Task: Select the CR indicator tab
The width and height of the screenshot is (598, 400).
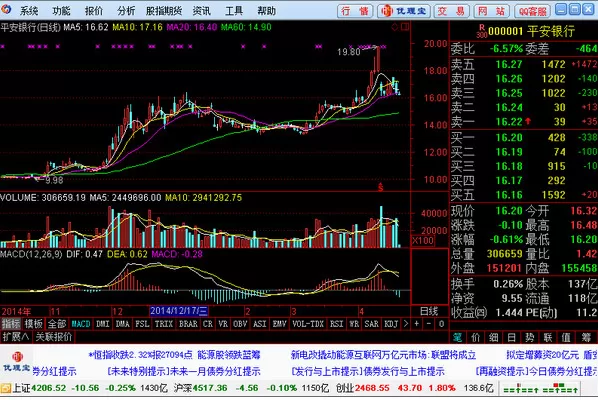Action: [x=207, y=324]
